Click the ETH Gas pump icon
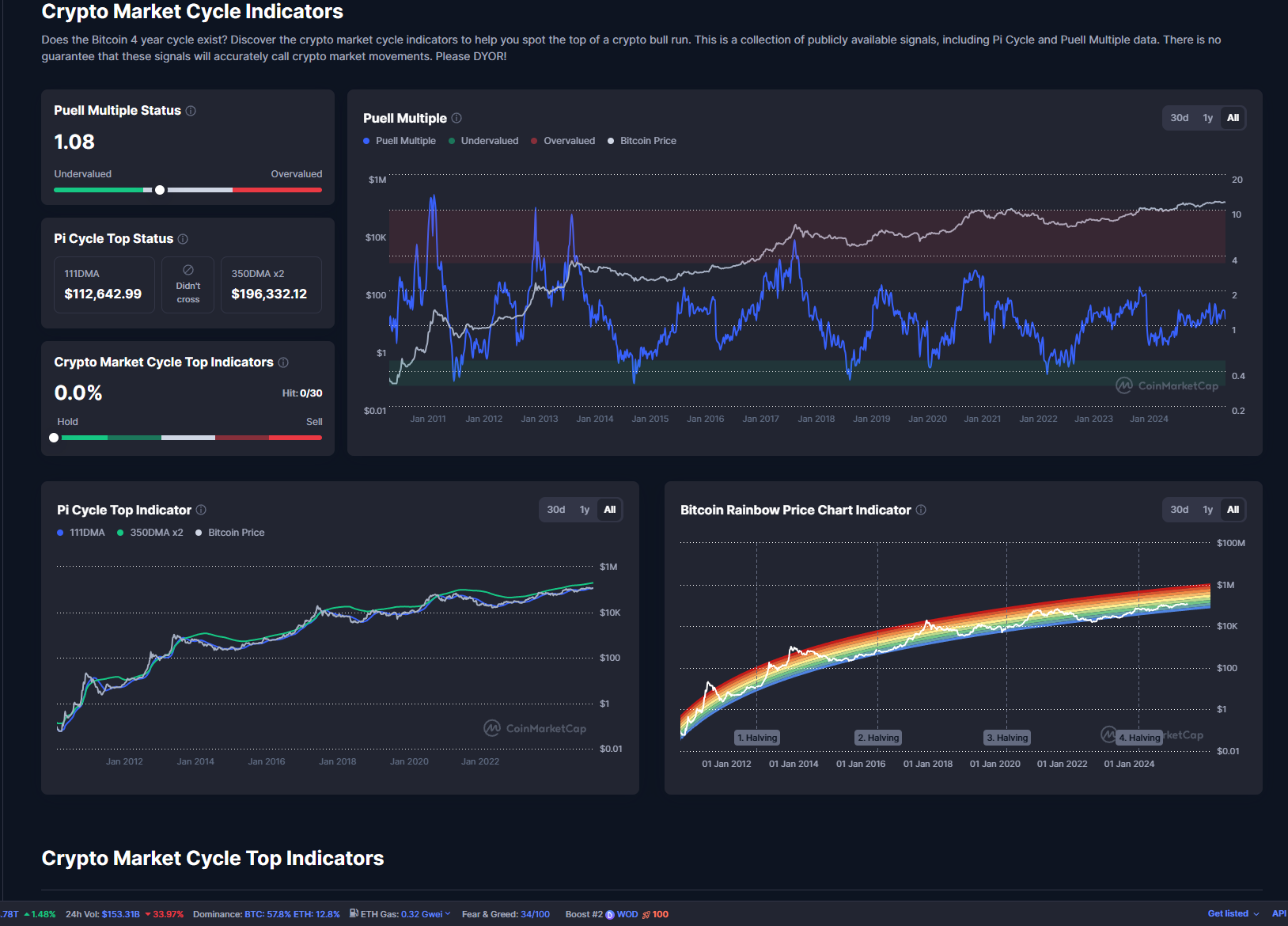Image resolution: width=1288 pixels, height=926 pixels. coord(354,913)
